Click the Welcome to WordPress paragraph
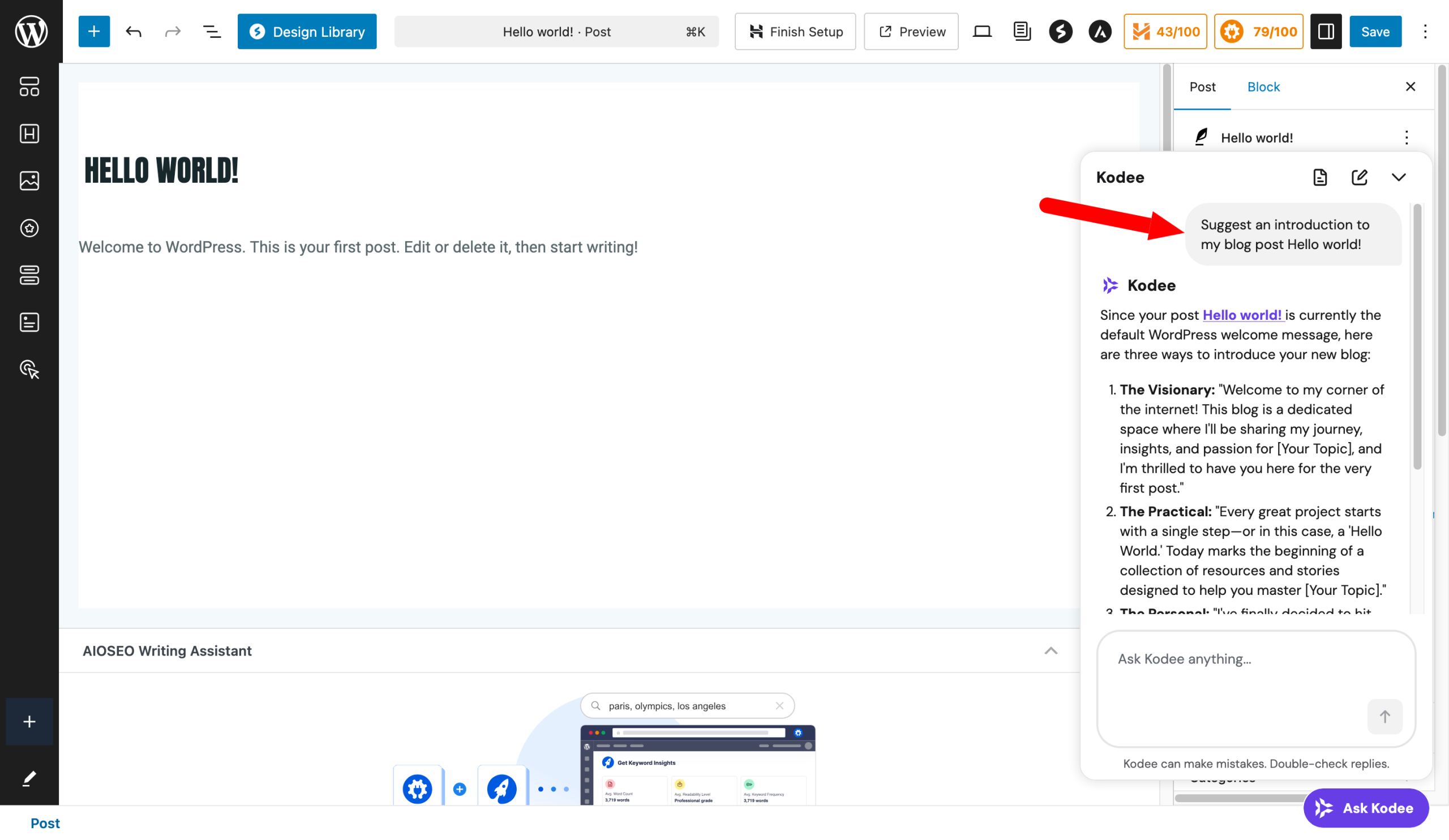 point(358,247)
